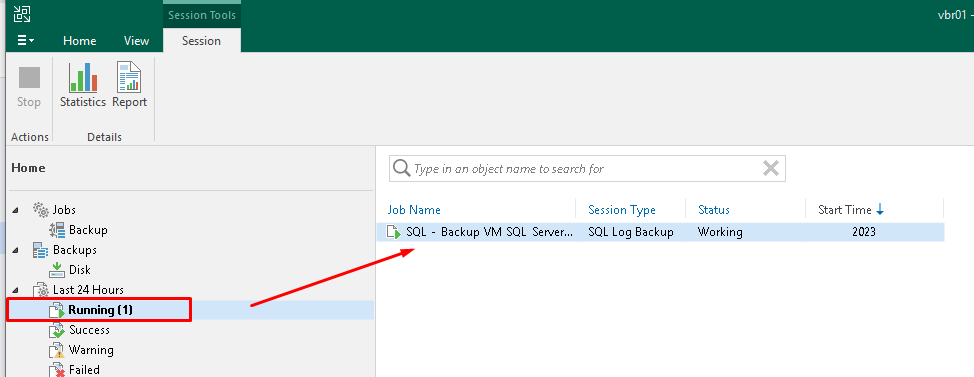Open the hamburger main menu button
This screenshot has height=377, width=974.
pos(25,40)
